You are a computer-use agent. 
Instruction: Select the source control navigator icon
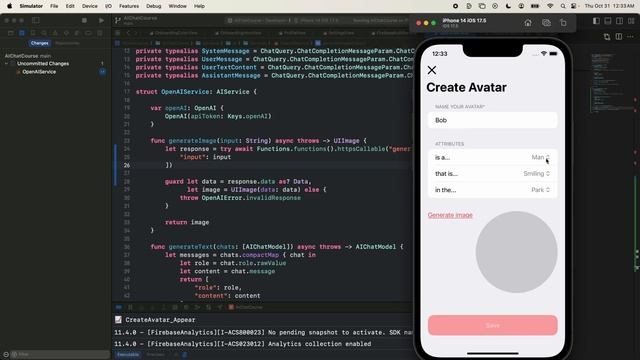[22, 33]
